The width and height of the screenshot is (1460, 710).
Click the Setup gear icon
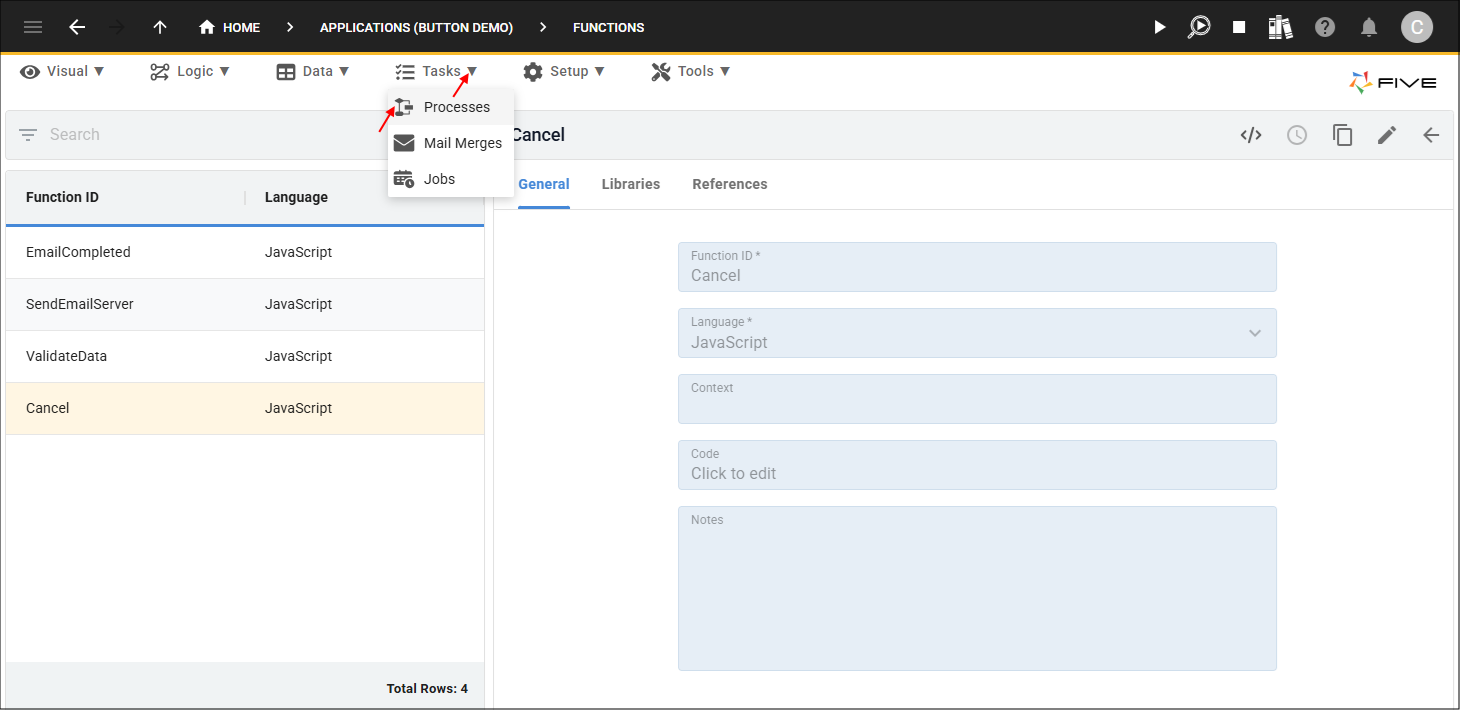pyautogui.click(x=533, y=71)
